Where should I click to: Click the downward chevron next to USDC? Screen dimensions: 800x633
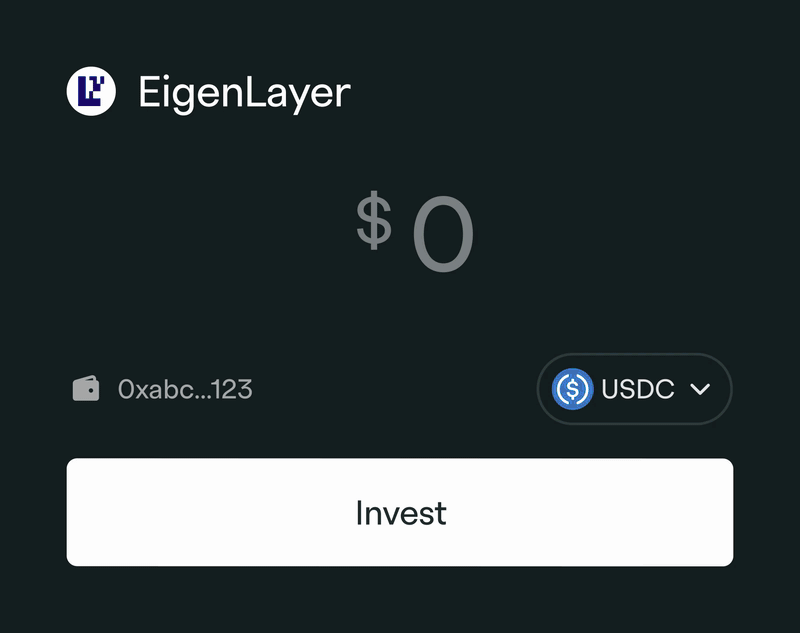[x=700, y=389]
